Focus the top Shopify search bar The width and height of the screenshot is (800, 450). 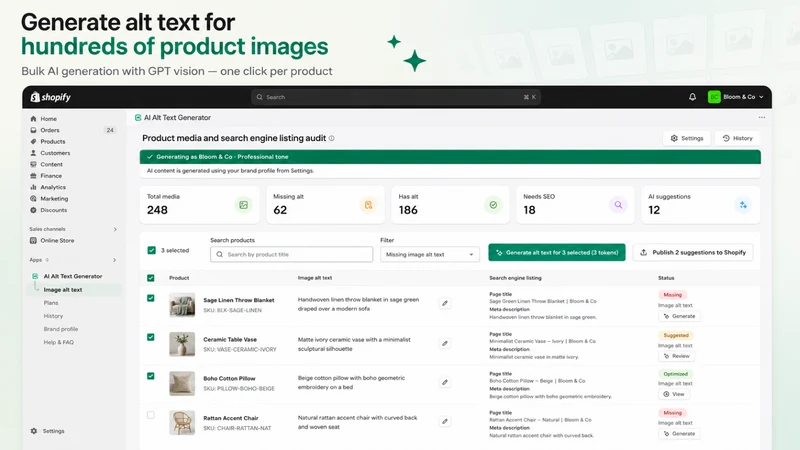click(396, 97)
